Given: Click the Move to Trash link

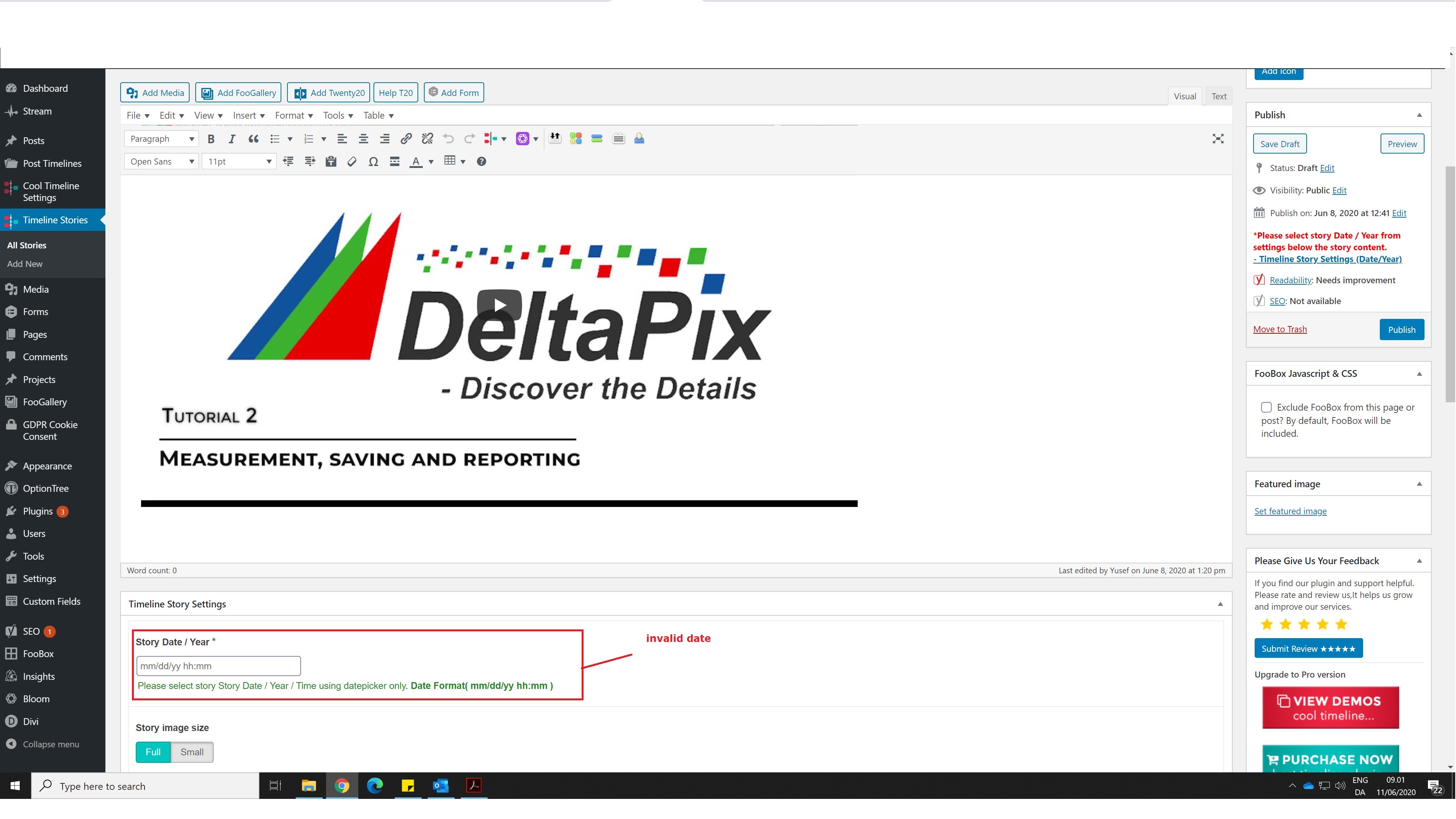Looking at the screenshot, I should point(1280,329).
